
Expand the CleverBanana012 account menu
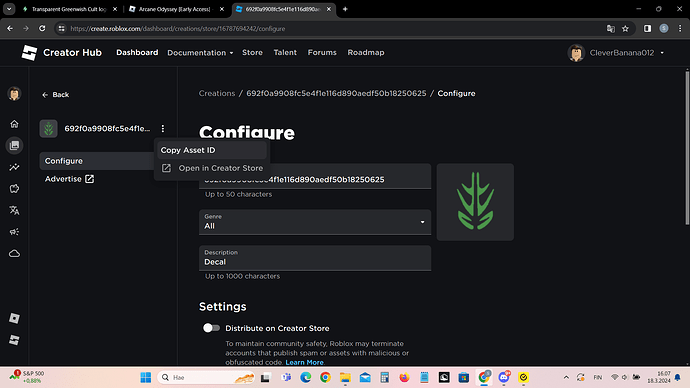(x=616, y=53)
